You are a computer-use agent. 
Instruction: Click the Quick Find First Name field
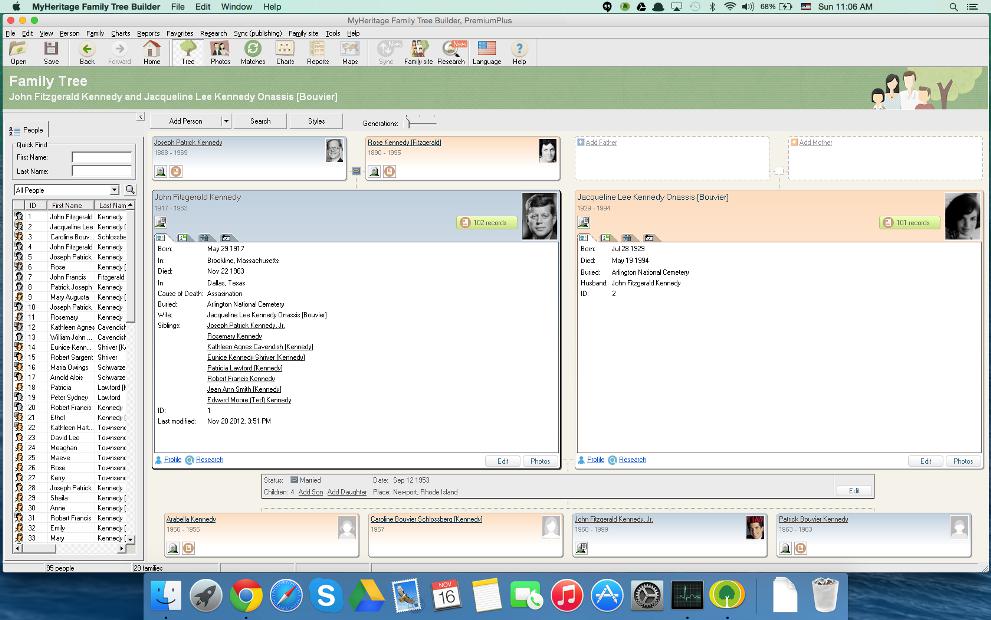(x=101, y=157)
